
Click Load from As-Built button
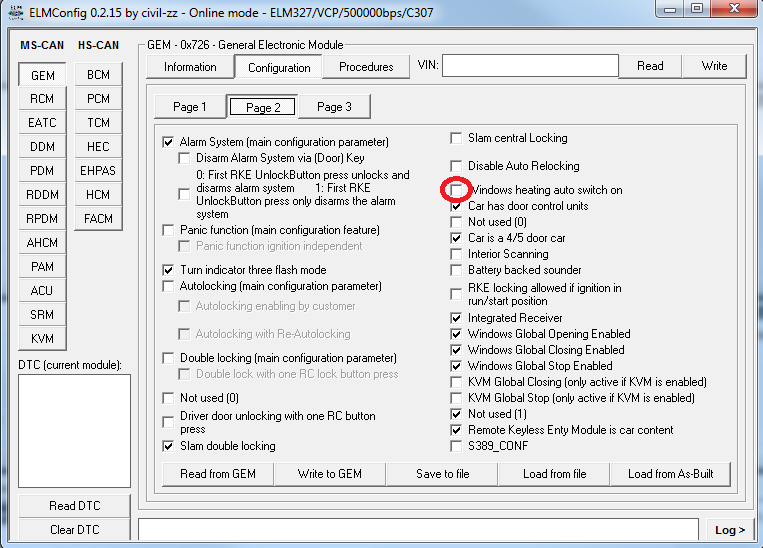(x=670, y=473)
